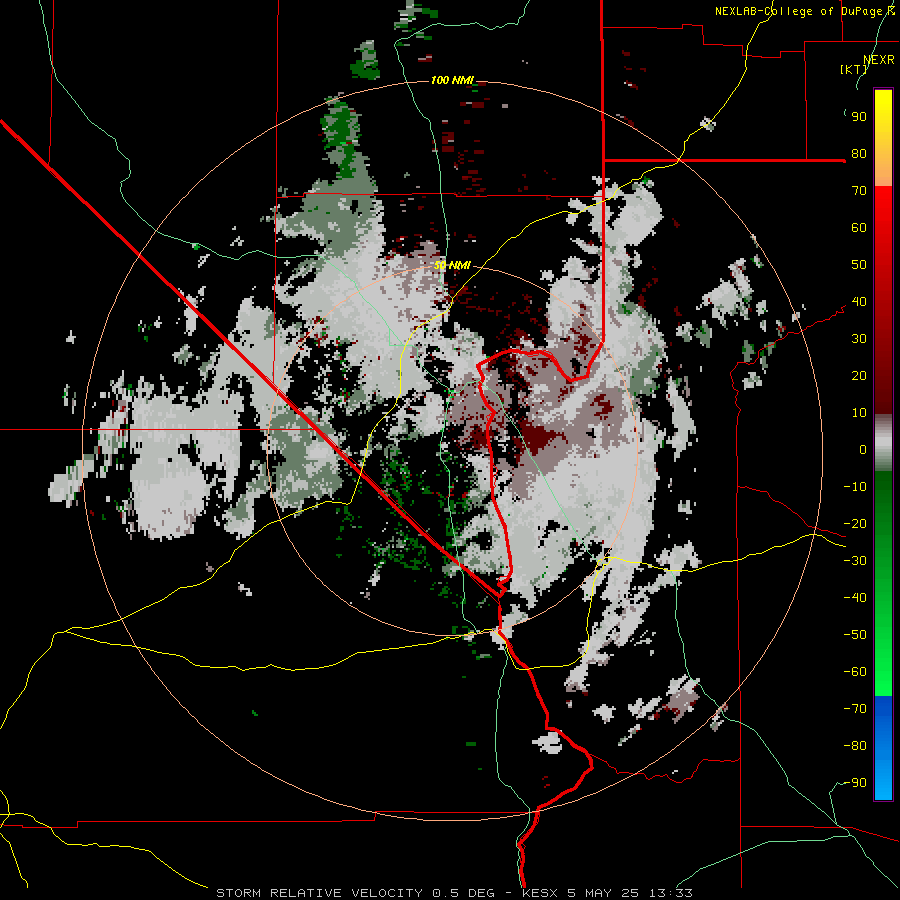Click the -20 value on the velocity scale
This screenshot has width=900, height=900.
click(855, 524)
